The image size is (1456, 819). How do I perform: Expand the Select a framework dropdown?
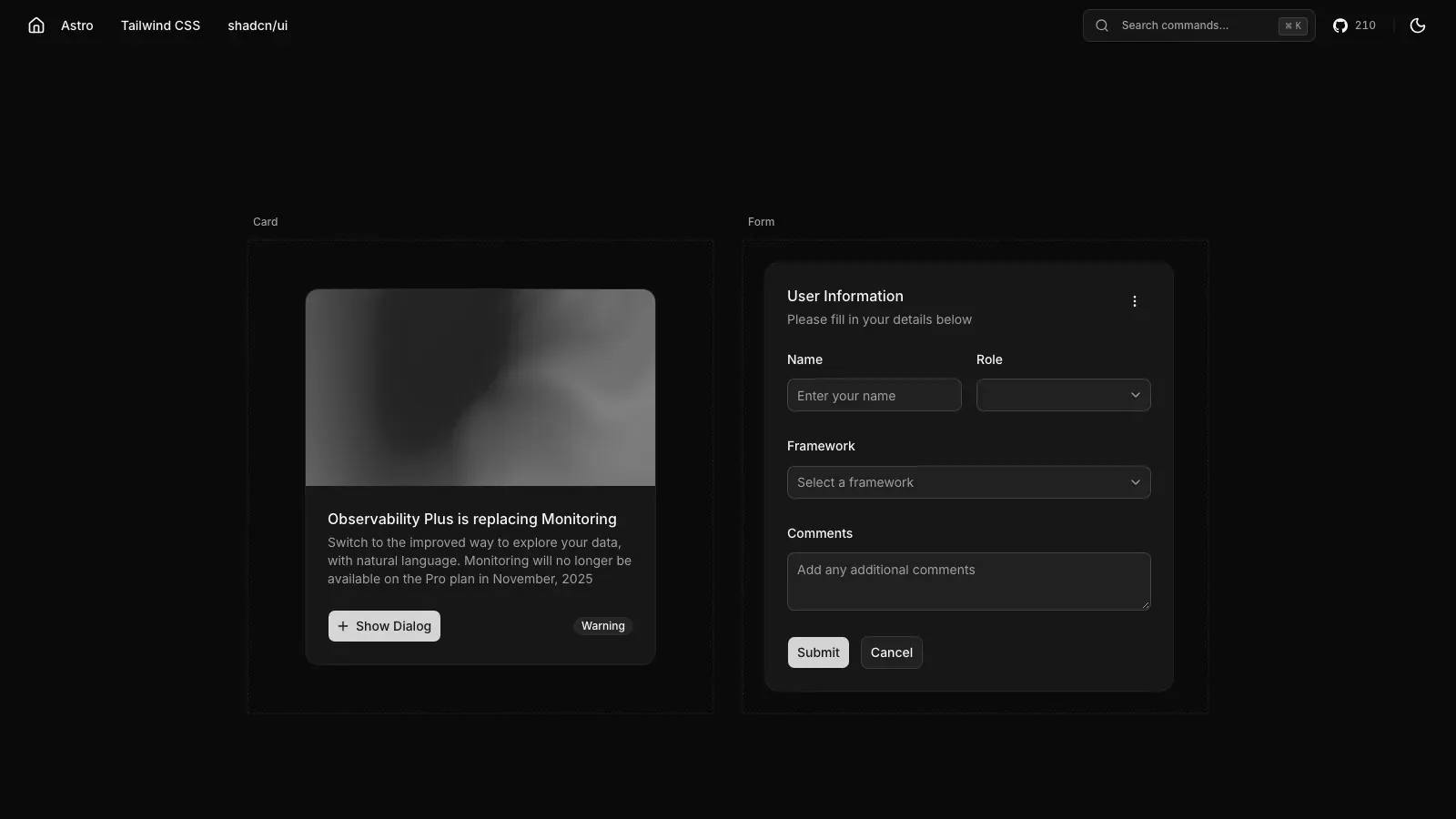968,482
